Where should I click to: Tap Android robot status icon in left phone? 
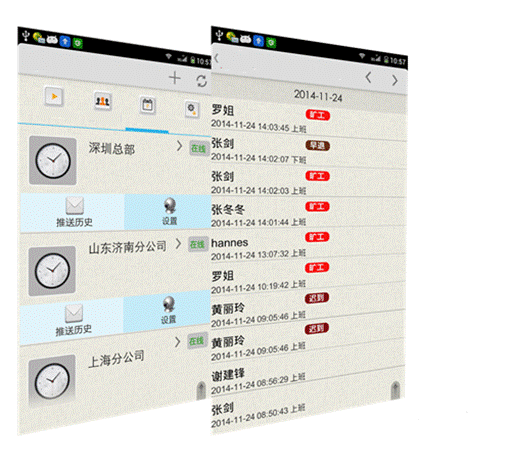[52, 40]
